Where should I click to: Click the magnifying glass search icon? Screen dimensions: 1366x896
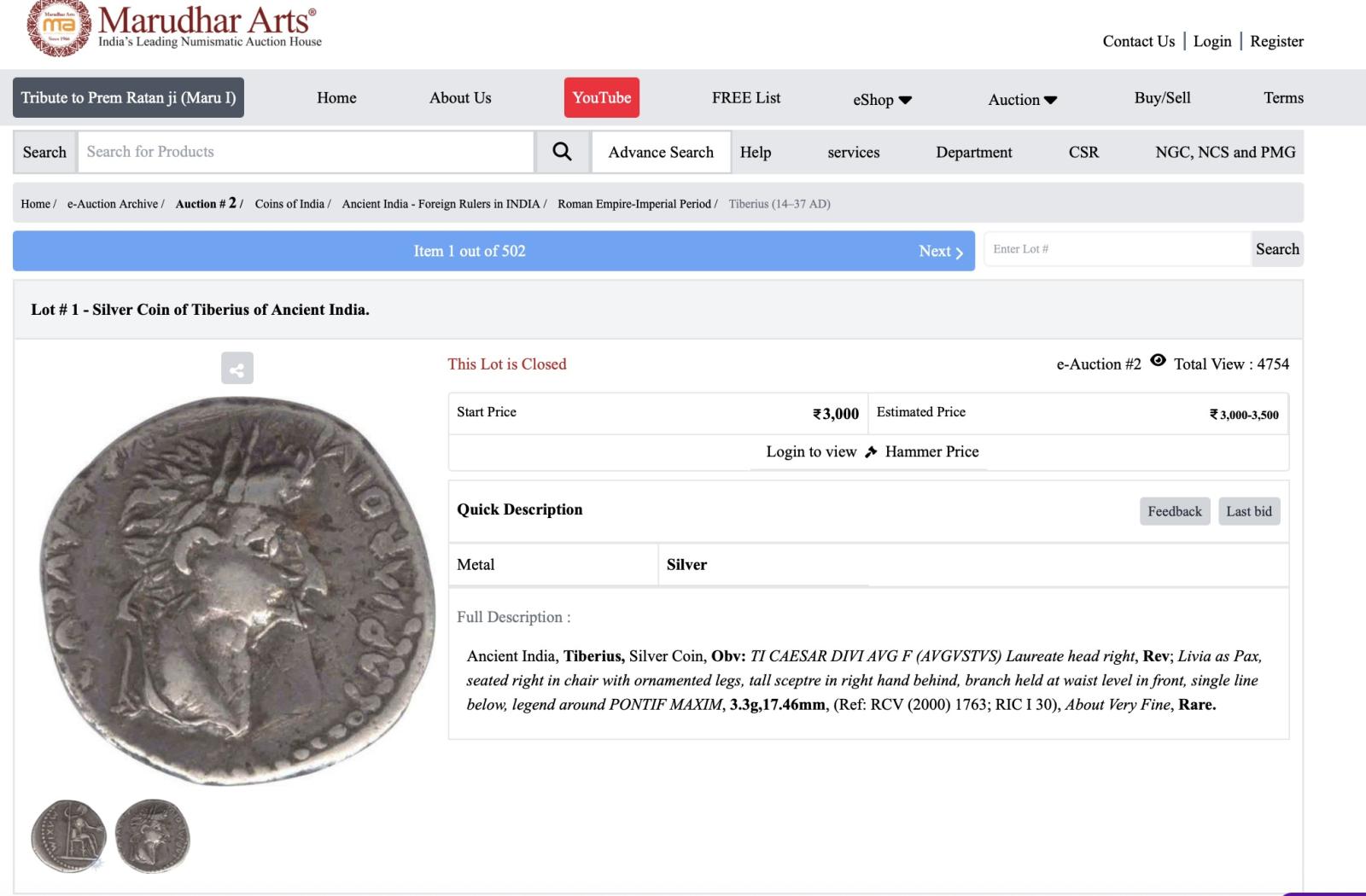click(562, 152)
